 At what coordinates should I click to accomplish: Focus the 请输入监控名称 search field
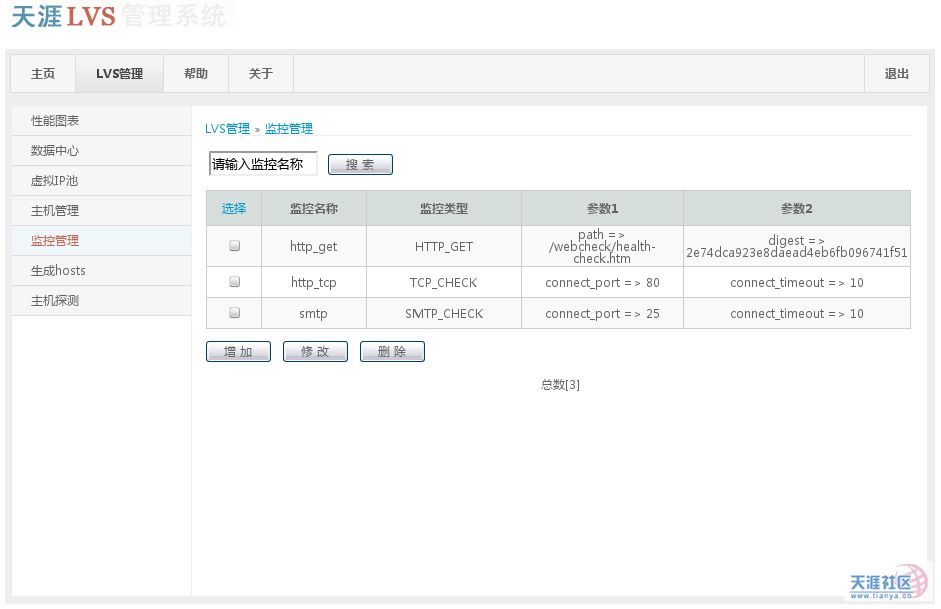click(x=263, y=164)
